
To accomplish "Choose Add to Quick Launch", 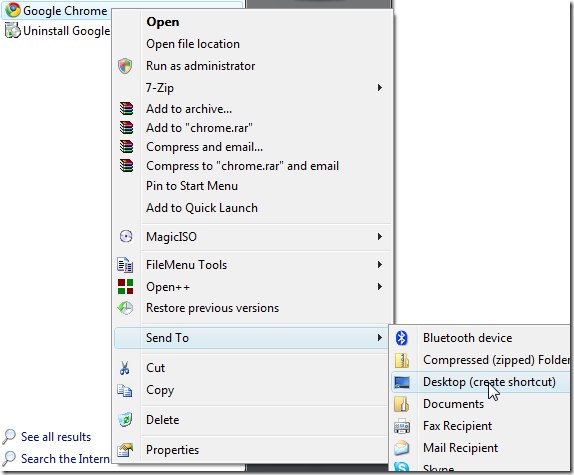I will [253, 208].
